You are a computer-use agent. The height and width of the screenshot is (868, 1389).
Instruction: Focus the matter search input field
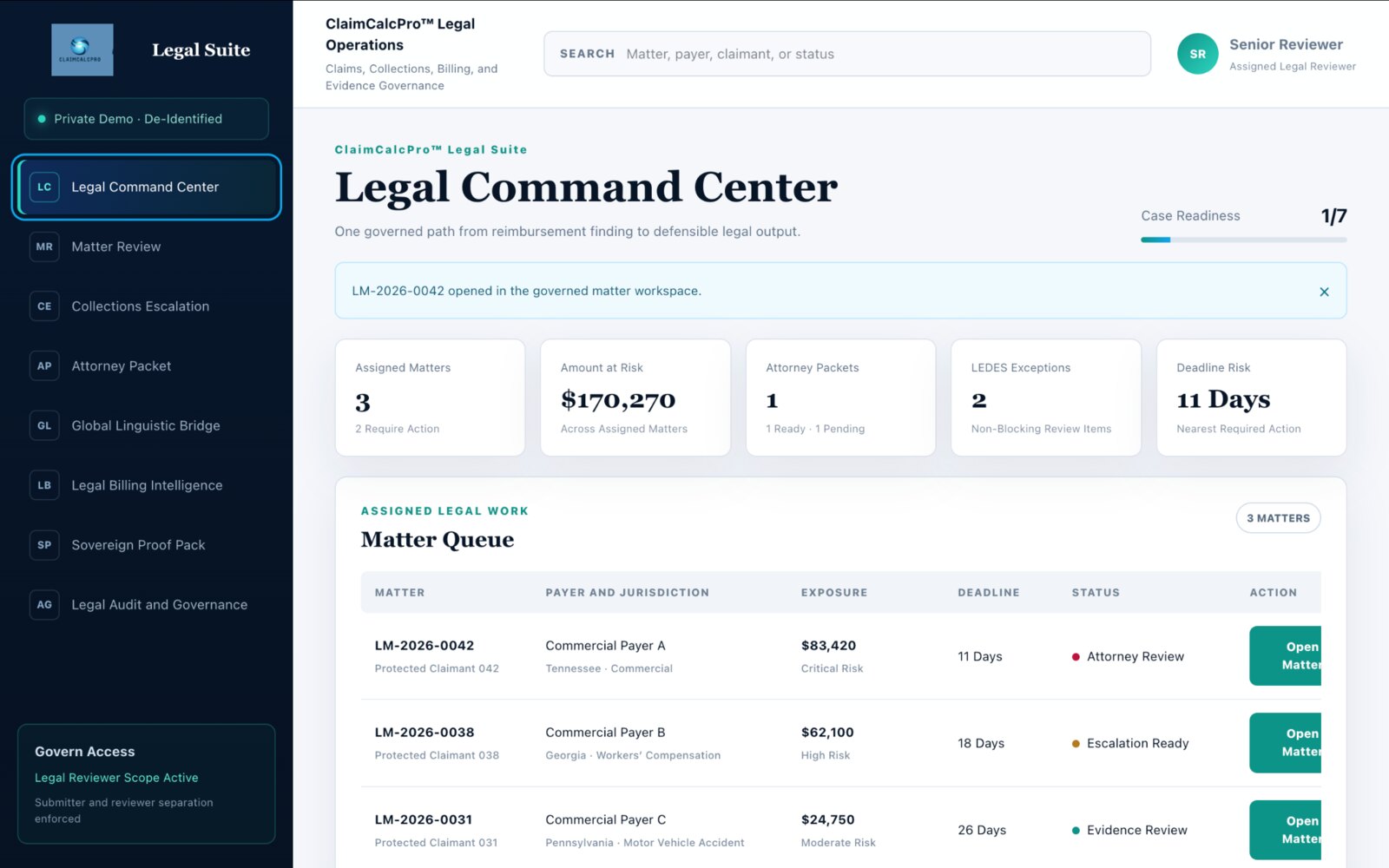click(846, 54)
